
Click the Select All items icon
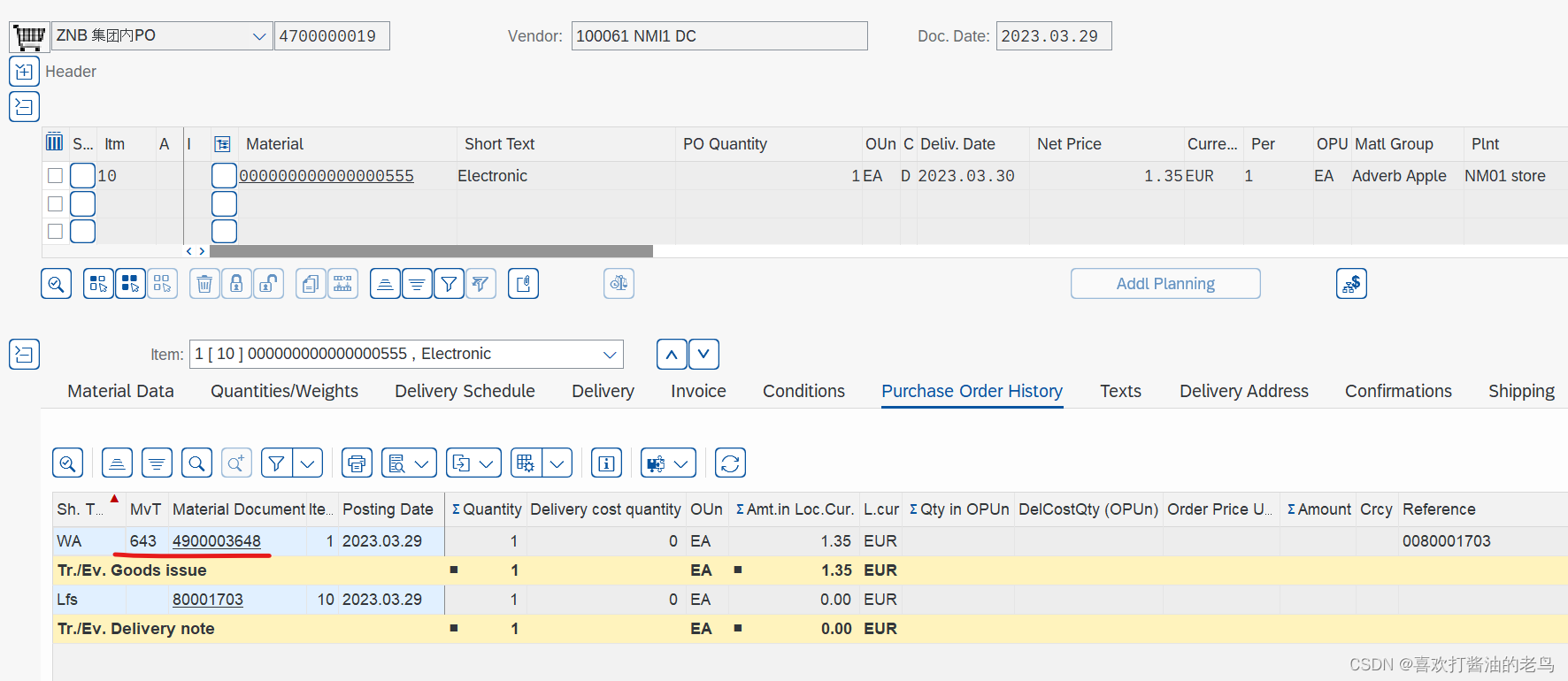(98, 284)
